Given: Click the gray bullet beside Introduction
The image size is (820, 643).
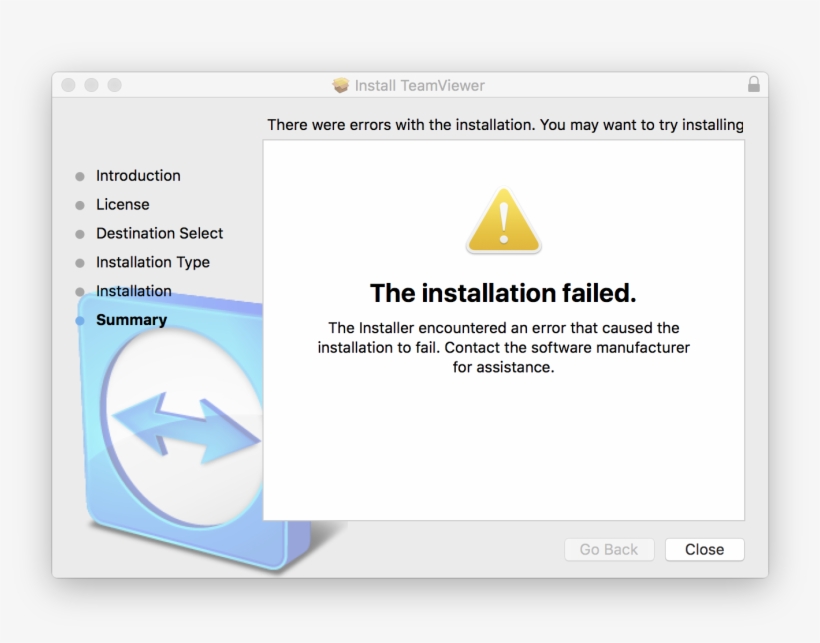Looking at the screenshot, I should [80, 177].
